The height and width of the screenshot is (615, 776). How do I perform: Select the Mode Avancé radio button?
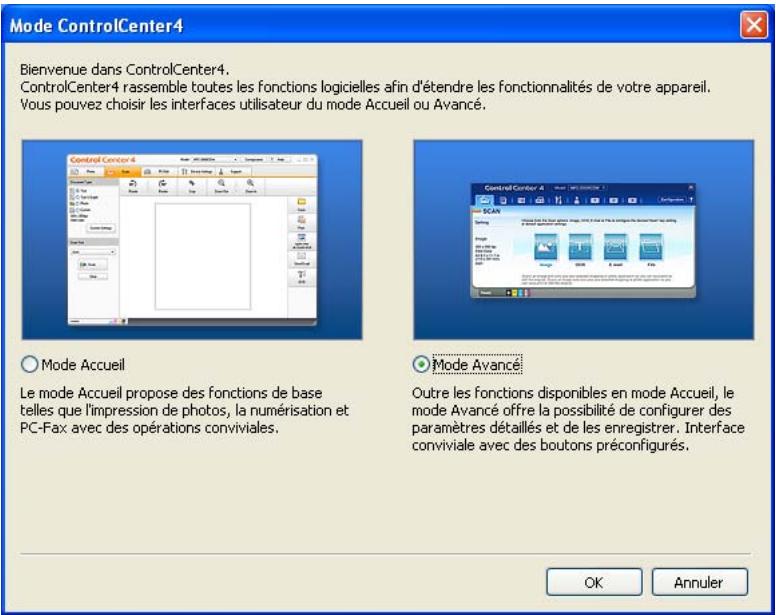(421, 365)
